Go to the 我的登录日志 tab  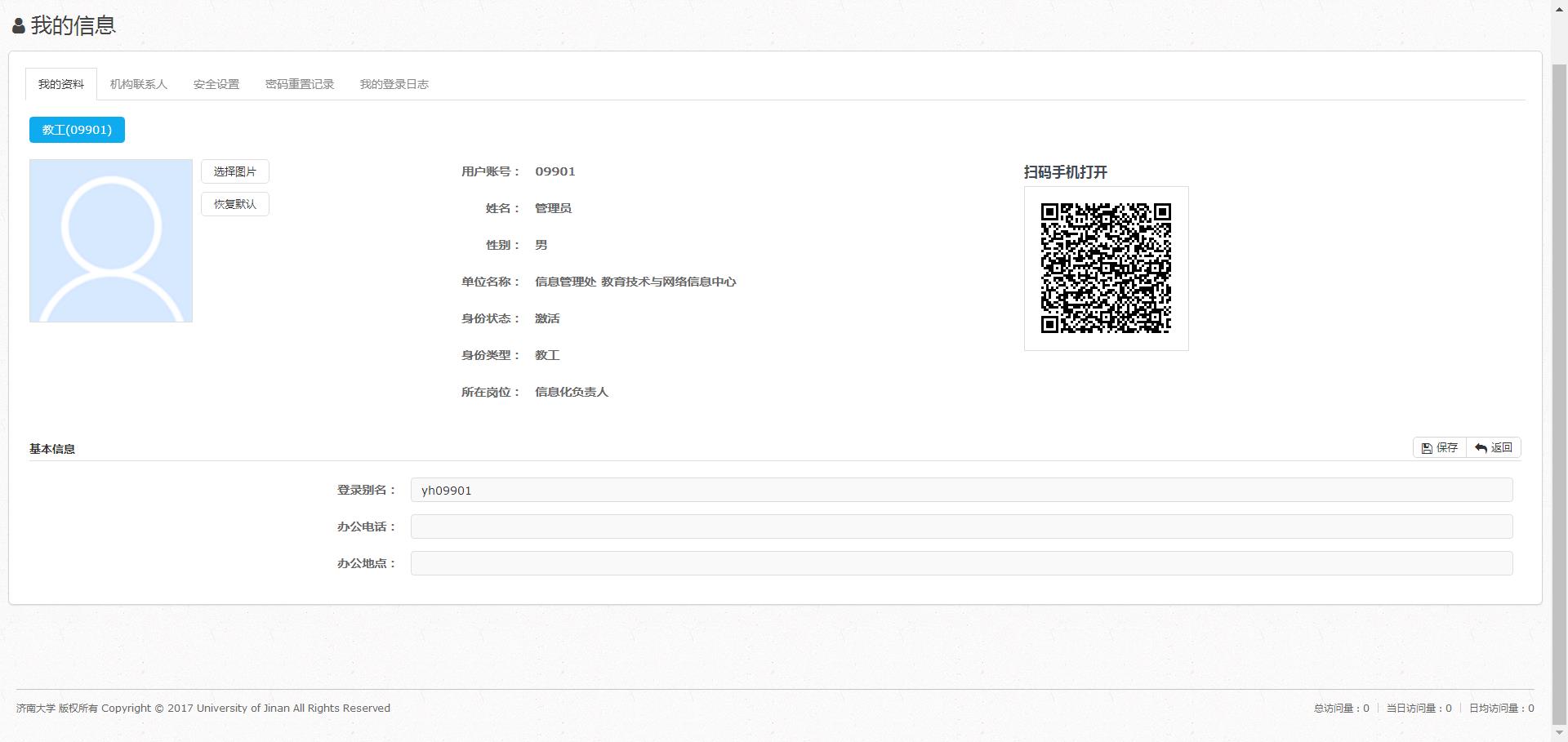(x=394, y=84)
